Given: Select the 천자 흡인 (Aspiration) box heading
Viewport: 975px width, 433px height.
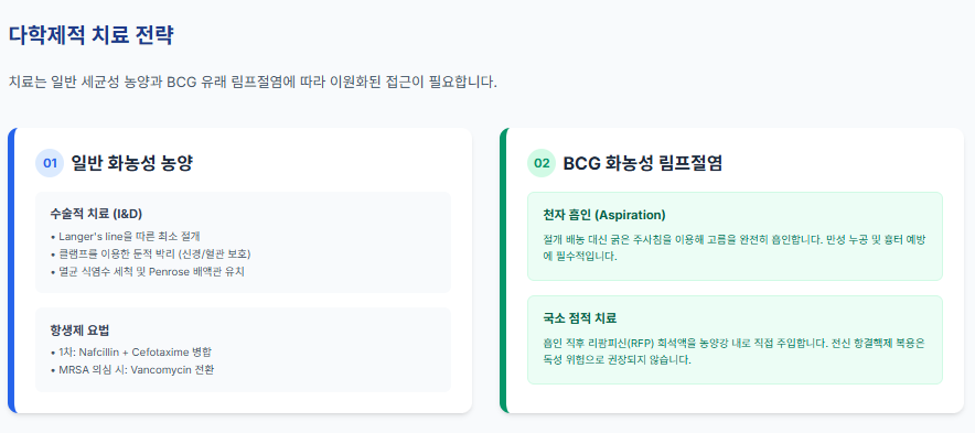Looking at the screenshot, I should click(604, 215).
